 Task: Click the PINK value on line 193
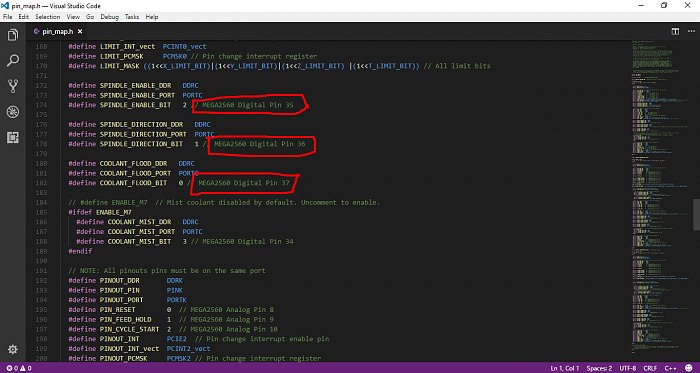click(x=175, y=290)
